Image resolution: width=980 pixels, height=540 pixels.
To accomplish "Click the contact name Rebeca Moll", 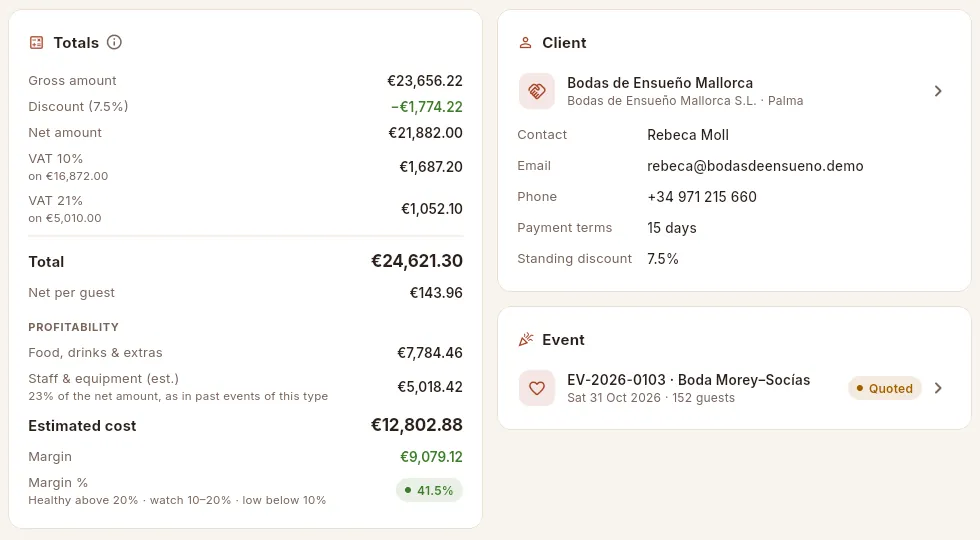I will click(688, 135).
